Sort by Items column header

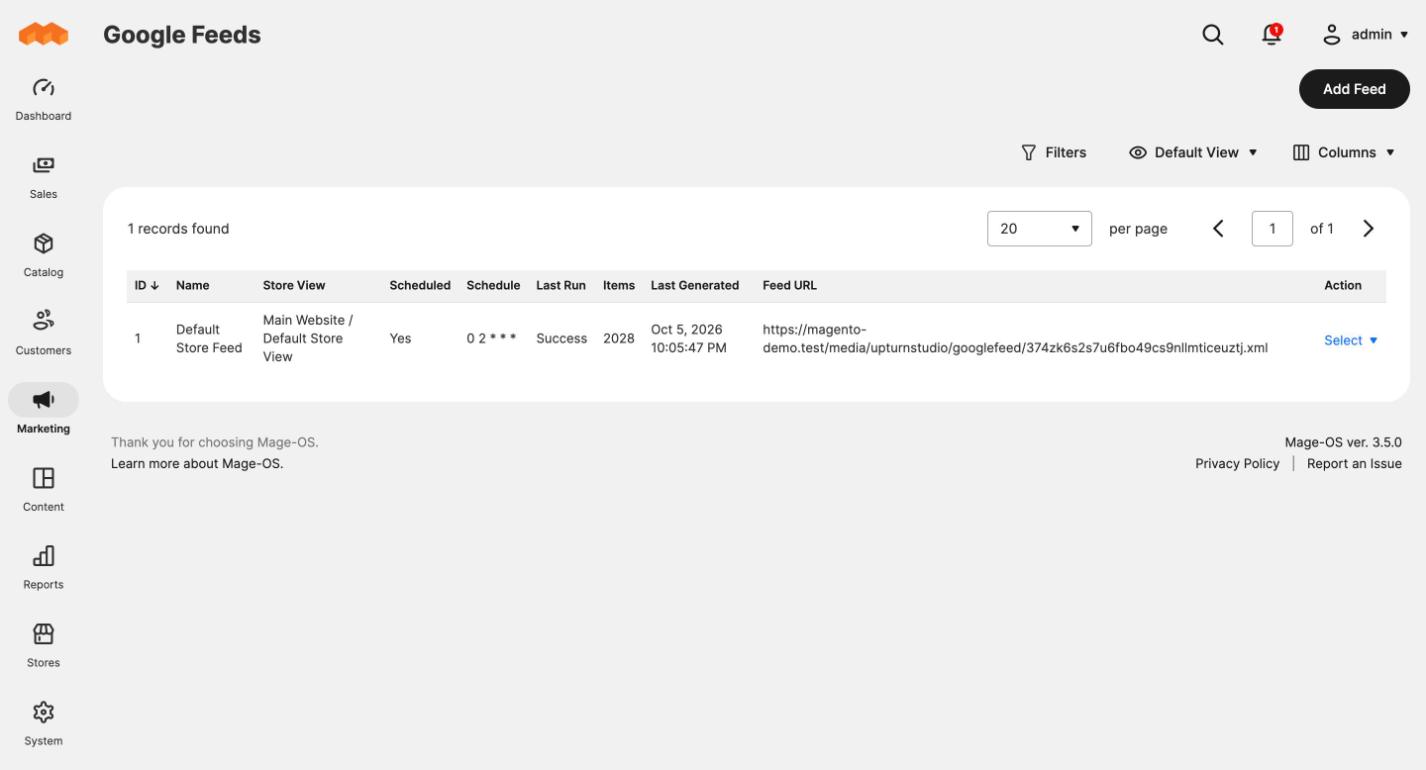pos(619,285)
